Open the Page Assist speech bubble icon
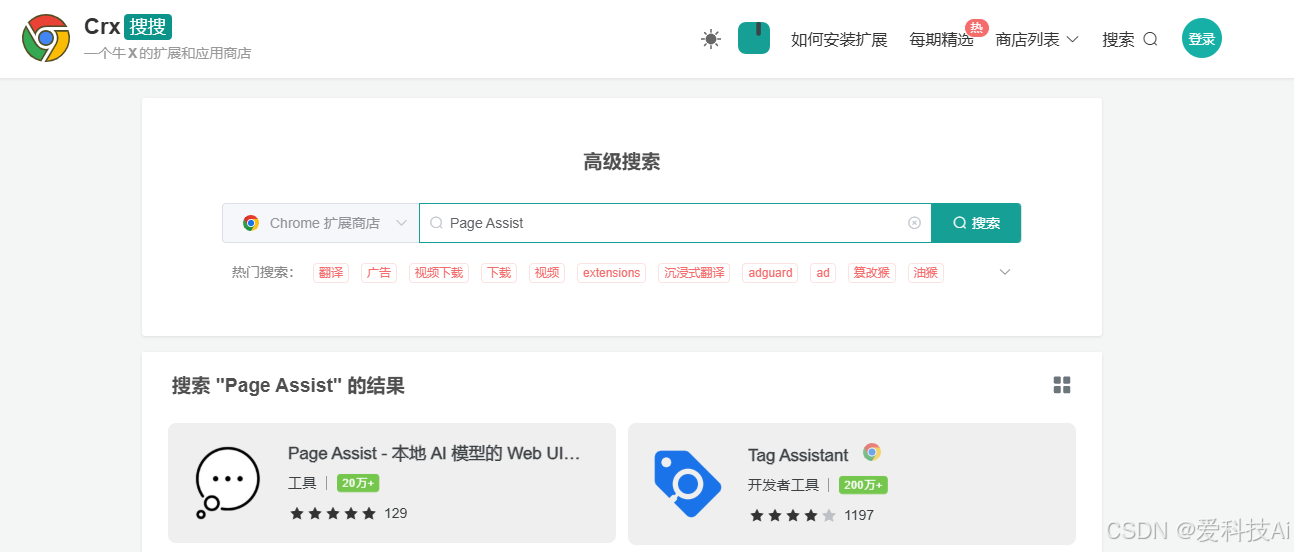The height and width of the screenshot is (552, 1294). click(227, 482)
